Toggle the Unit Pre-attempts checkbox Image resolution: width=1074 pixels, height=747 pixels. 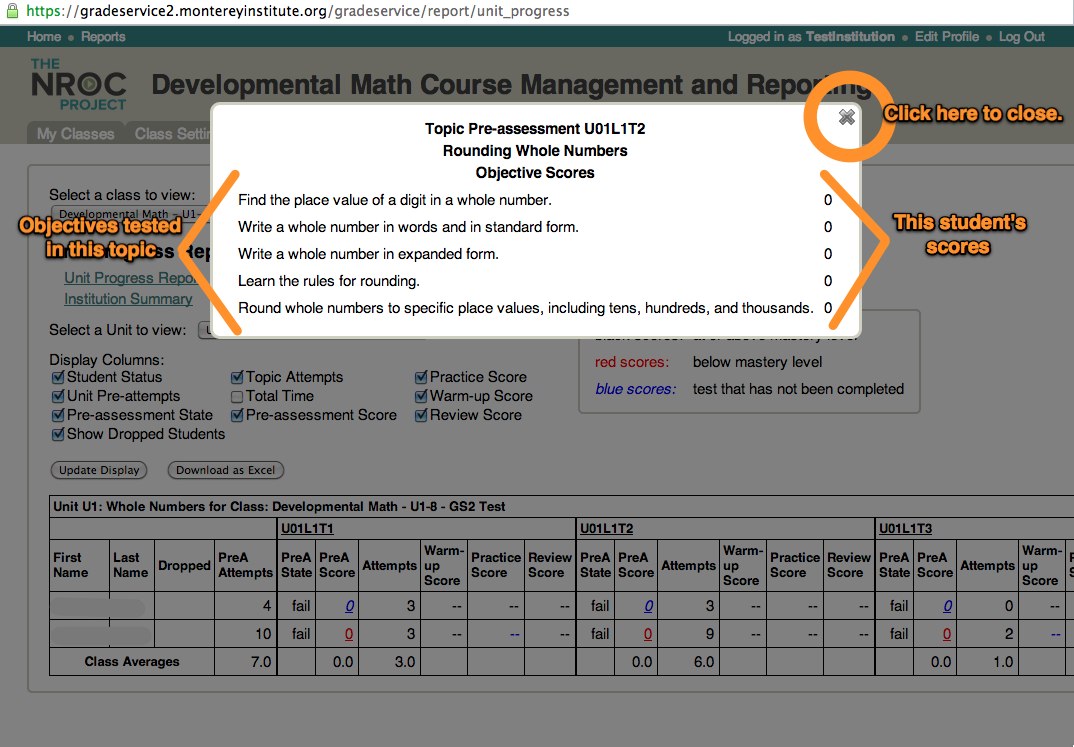point(58,396)
